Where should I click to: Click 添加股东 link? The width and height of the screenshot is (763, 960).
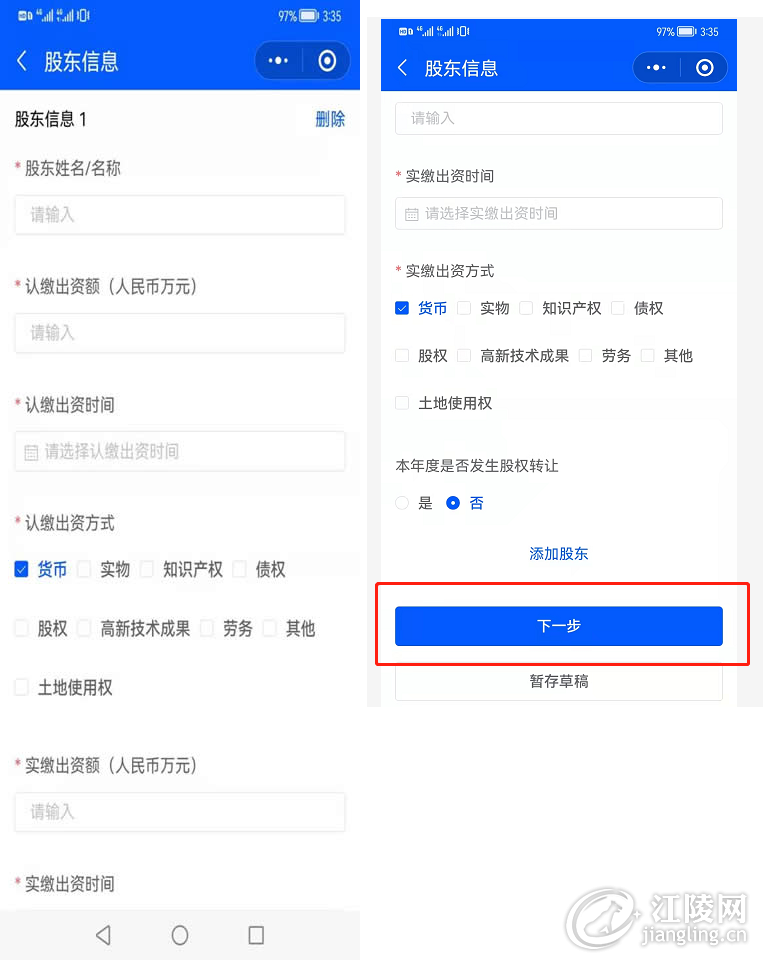click(558, 553)
